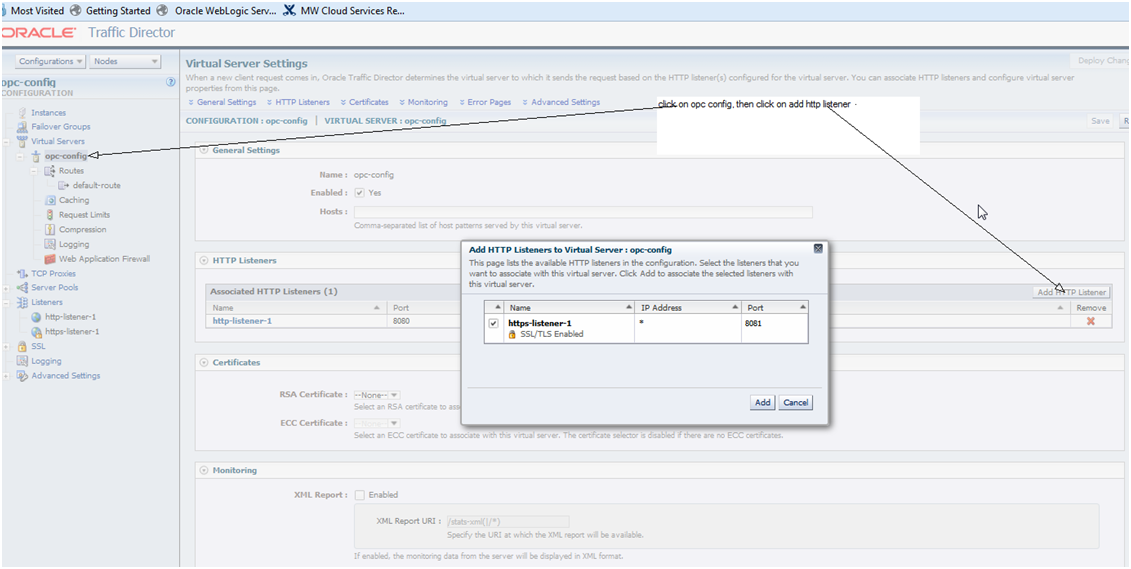Viewport: 1131px width, 569px height.
Task: Click the Hosts input field
Action: tap(583, 212)
